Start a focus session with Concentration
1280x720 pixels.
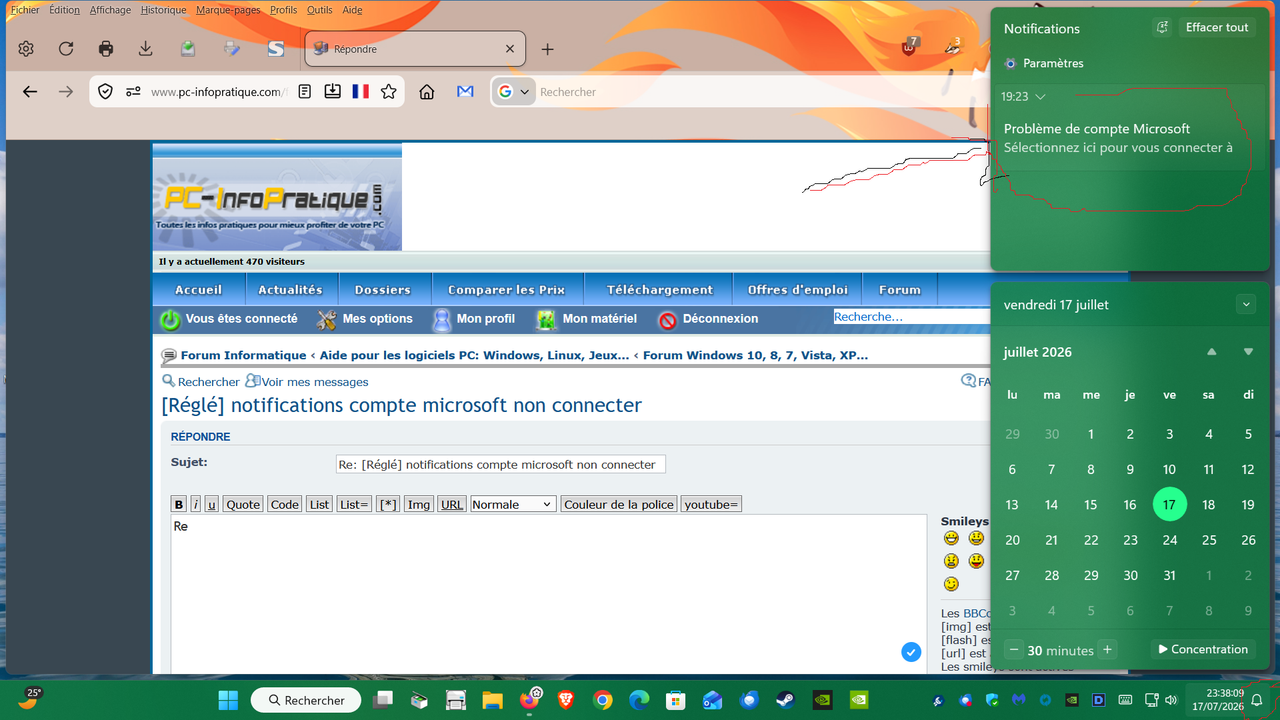click(x=1203, y=650)
